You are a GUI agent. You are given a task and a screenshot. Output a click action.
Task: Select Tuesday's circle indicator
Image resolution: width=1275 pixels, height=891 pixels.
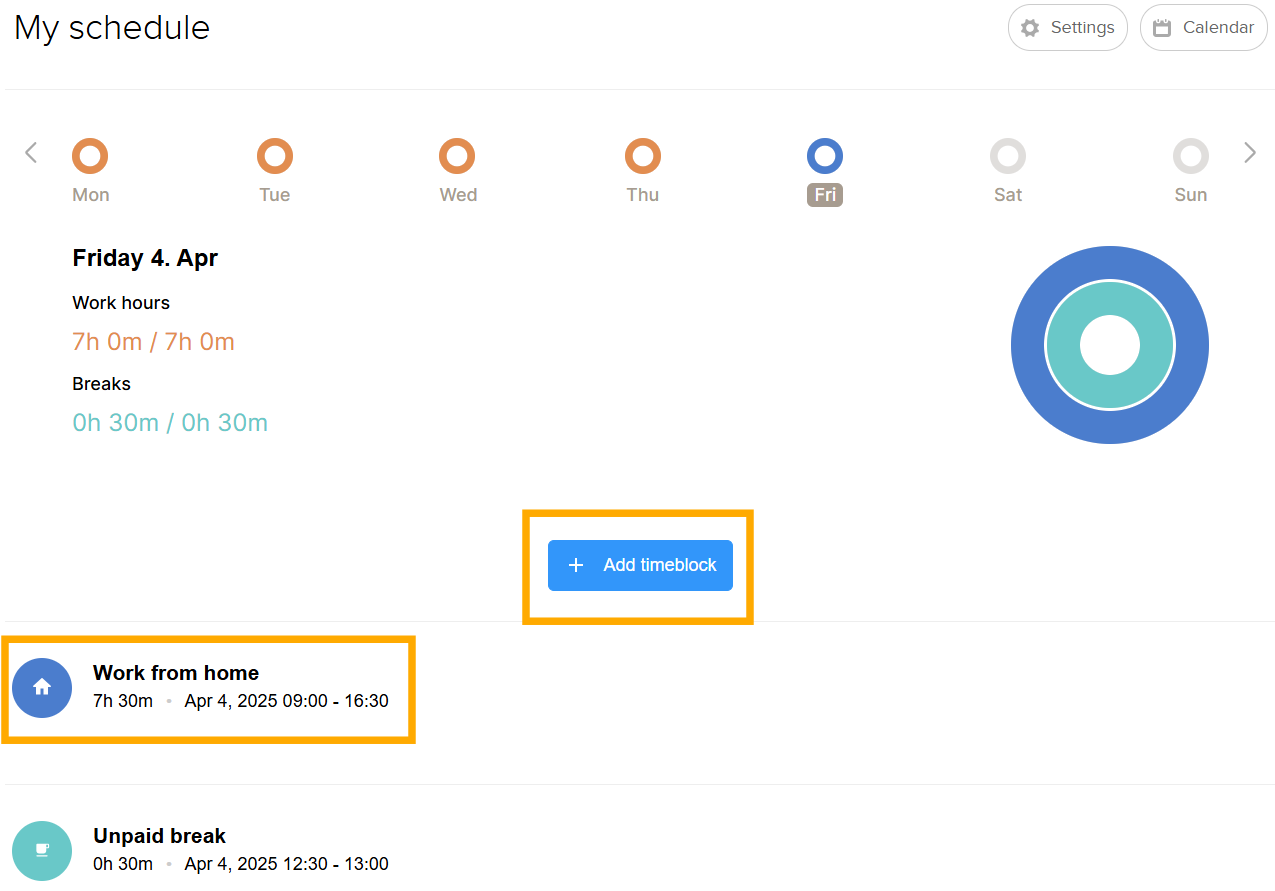(275, 156)
